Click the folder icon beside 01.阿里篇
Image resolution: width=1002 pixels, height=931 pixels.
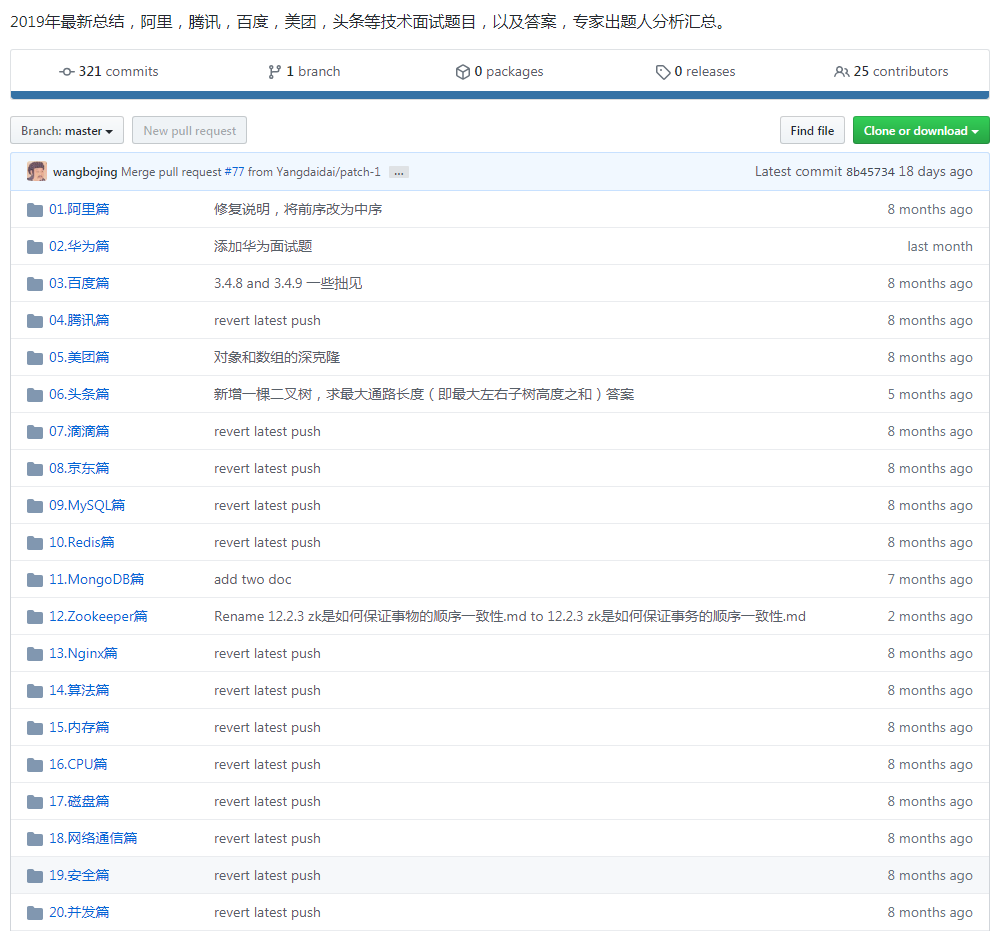point(35,210)
